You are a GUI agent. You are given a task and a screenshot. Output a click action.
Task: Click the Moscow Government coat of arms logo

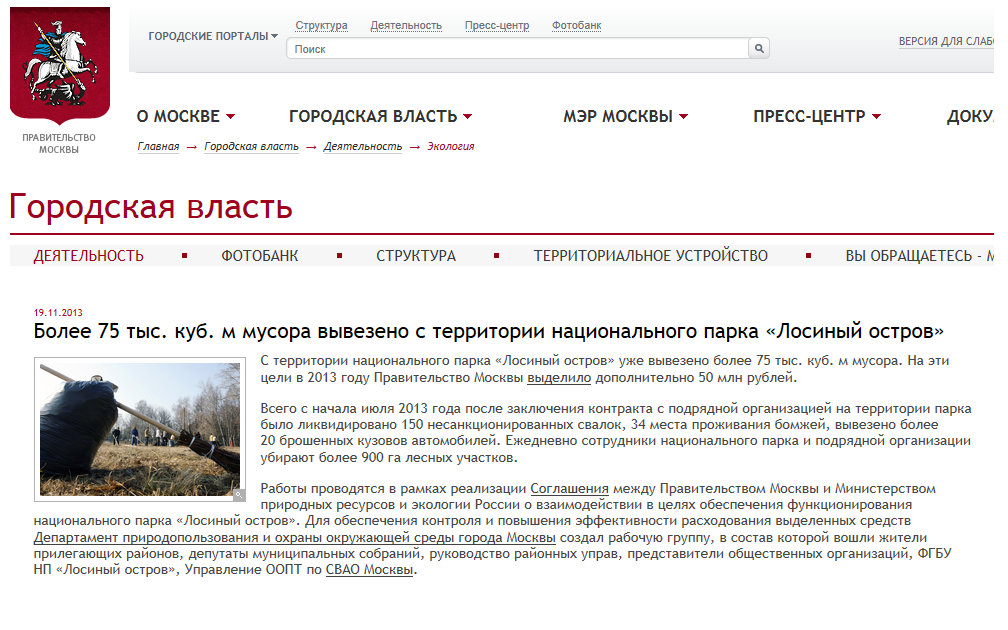point(60,66)
